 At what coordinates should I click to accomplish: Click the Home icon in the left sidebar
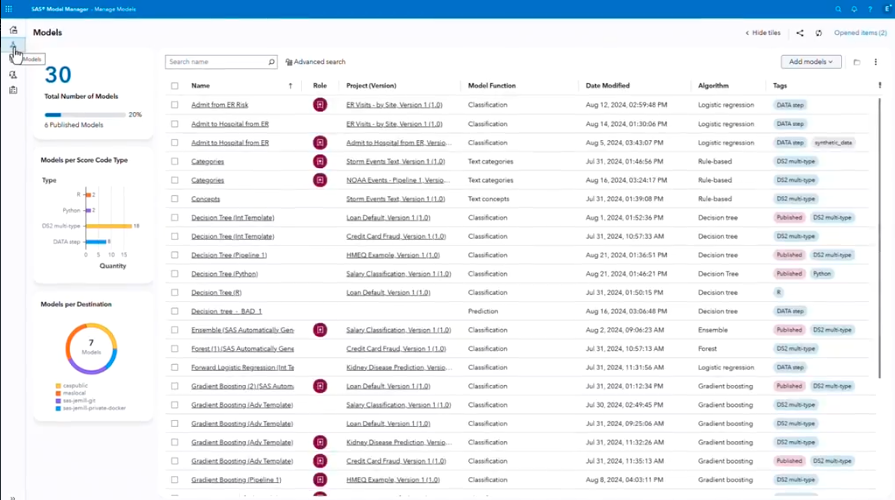13,30
